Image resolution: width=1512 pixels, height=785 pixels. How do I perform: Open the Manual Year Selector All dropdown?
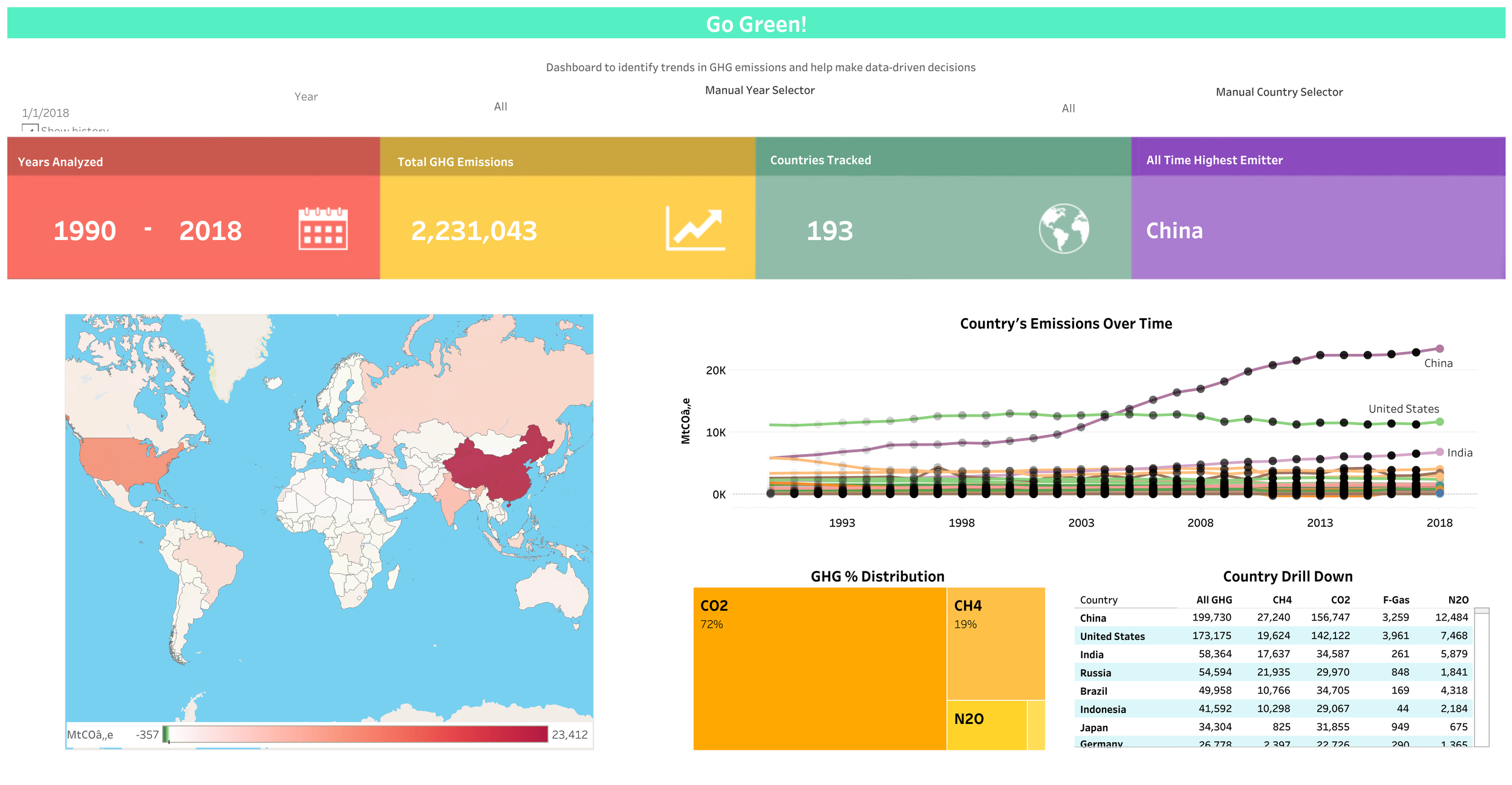point(501,107)
